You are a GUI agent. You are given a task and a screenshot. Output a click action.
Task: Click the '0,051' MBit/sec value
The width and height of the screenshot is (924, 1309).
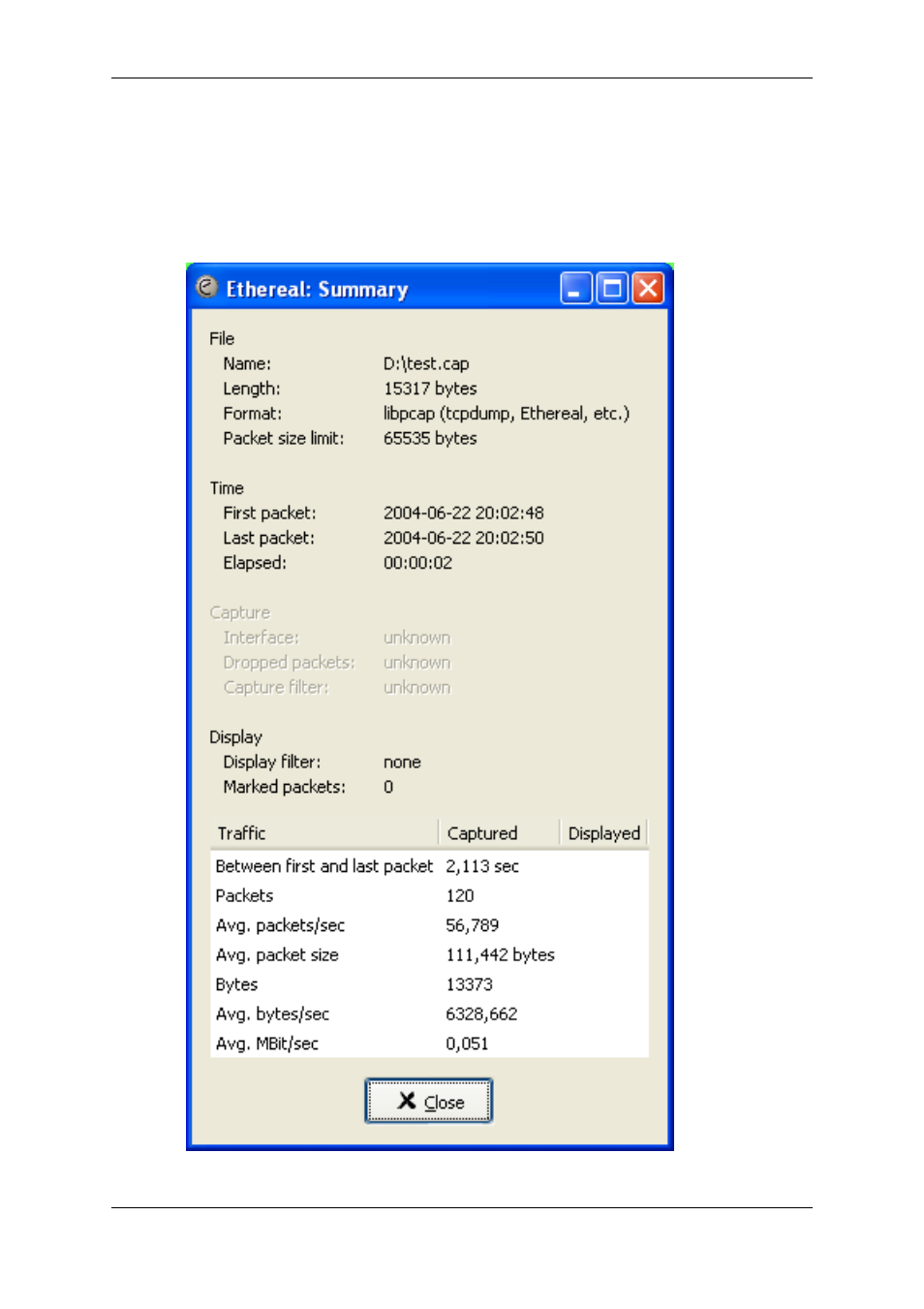467,1044
